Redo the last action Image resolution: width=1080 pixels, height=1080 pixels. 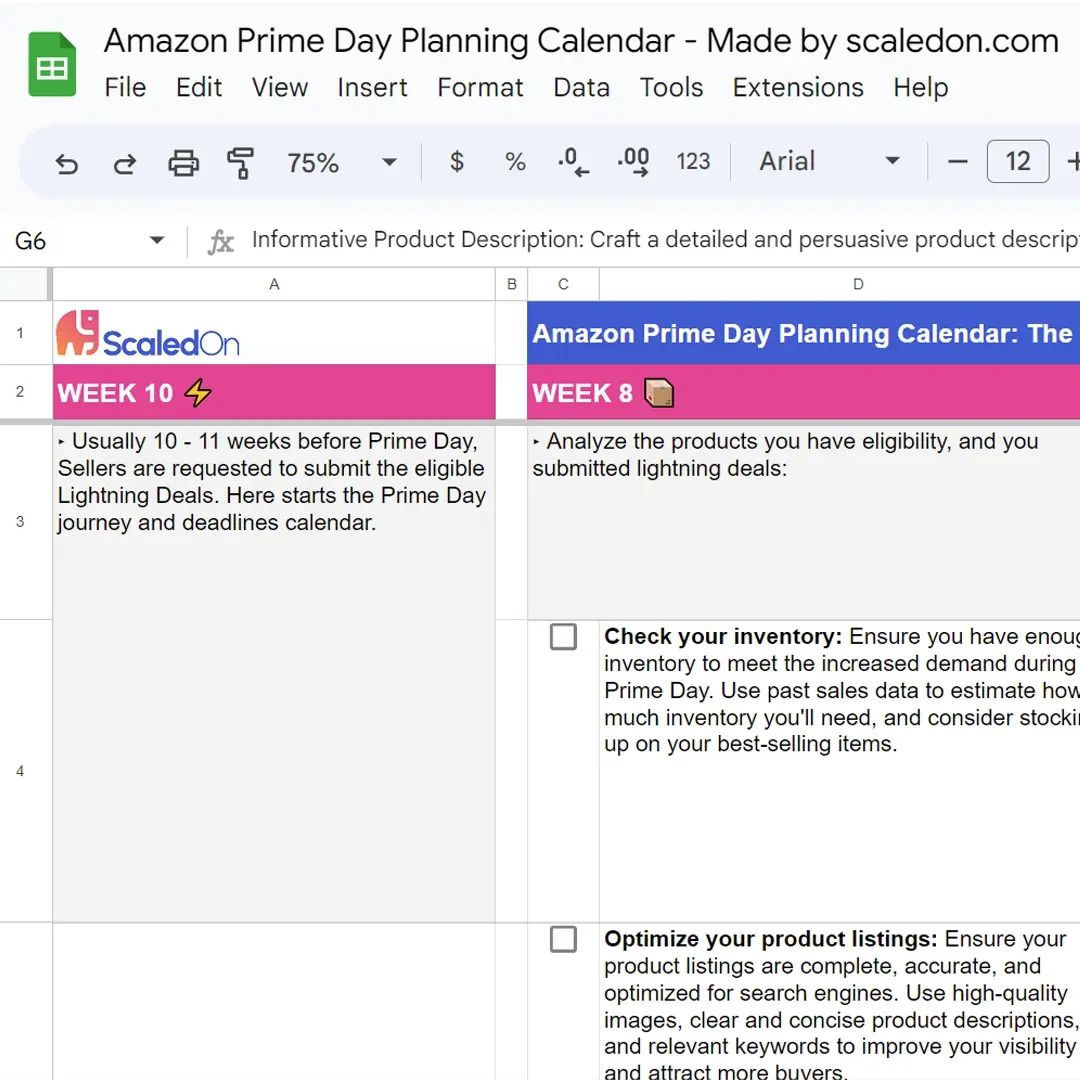(125, 163)
